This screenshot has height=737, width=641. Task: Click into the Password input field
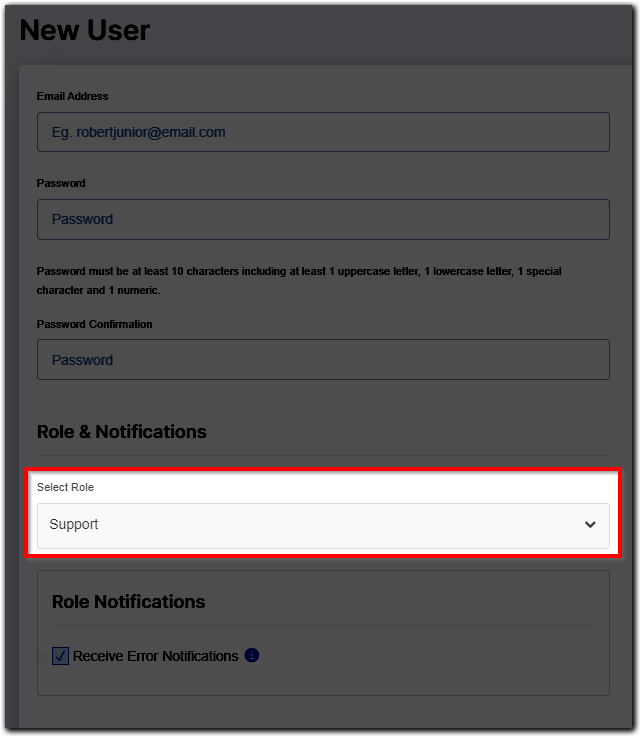coord(323,219)
